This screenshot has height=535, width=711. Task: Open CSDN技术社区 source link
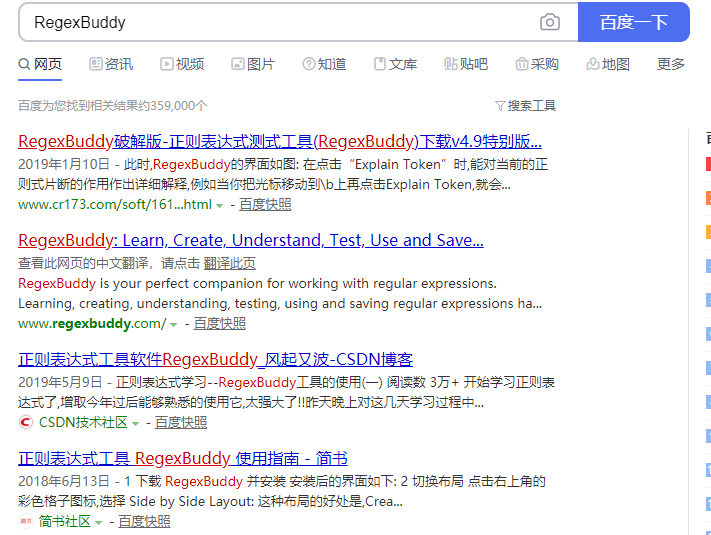83,423
